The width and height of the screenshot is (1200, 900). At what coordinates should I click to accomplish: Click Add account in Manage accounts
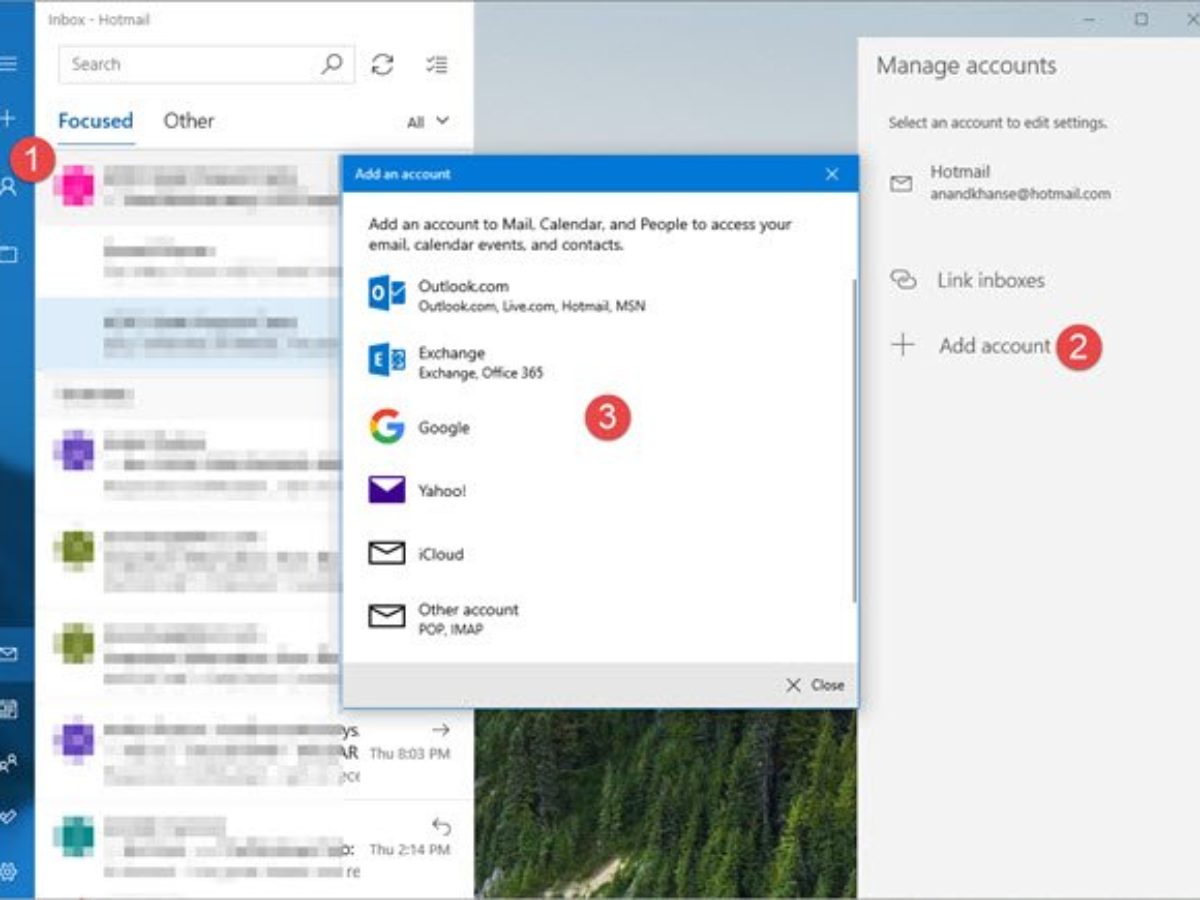[x=971, y=346]
